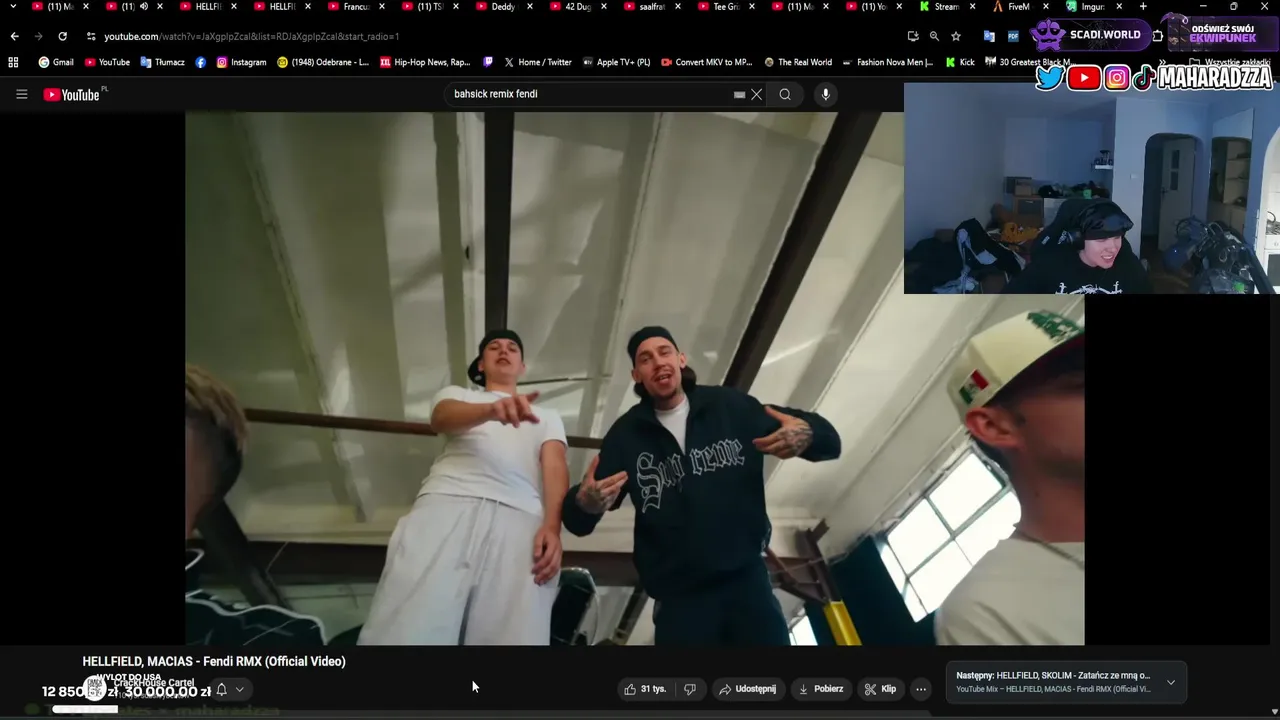Switch to the first HELLFIE browser tab
1280x720 pixels.
(x=208, y=7)
